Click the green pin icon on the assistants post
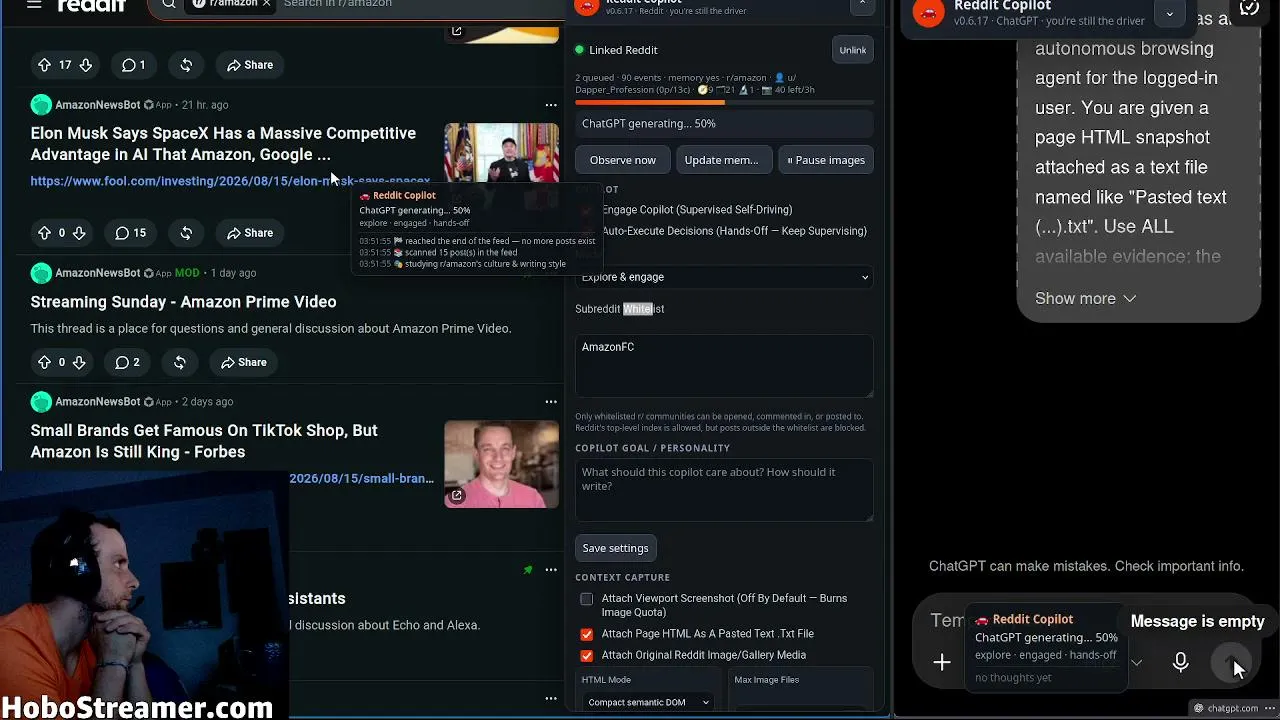 (528, 570)
